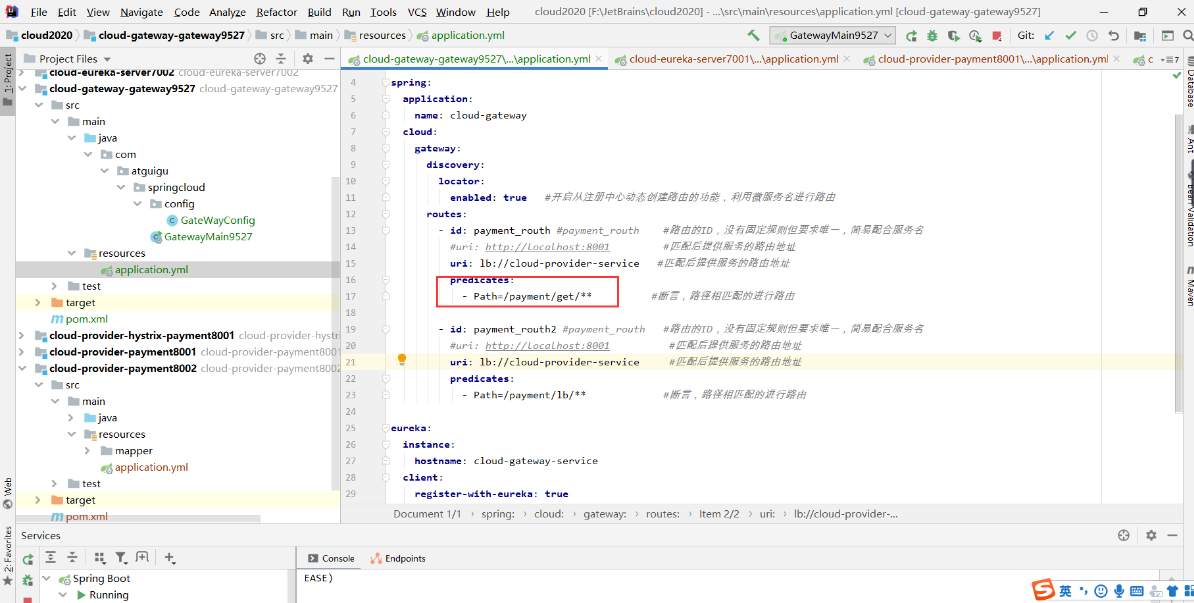Click the Git commit green checkmark
This screenshot has width=1194, height=603.
[x=1070, y=36]
